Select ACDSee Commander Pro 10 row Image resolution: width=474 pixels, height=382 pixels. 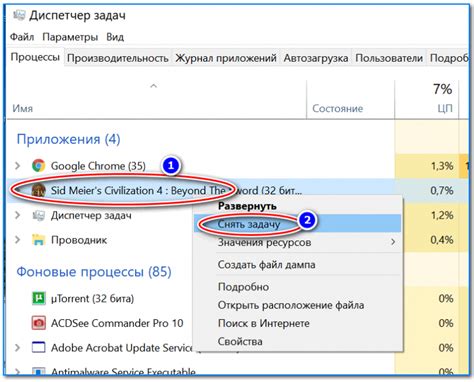pyautogui.click(x=117, y=323)
